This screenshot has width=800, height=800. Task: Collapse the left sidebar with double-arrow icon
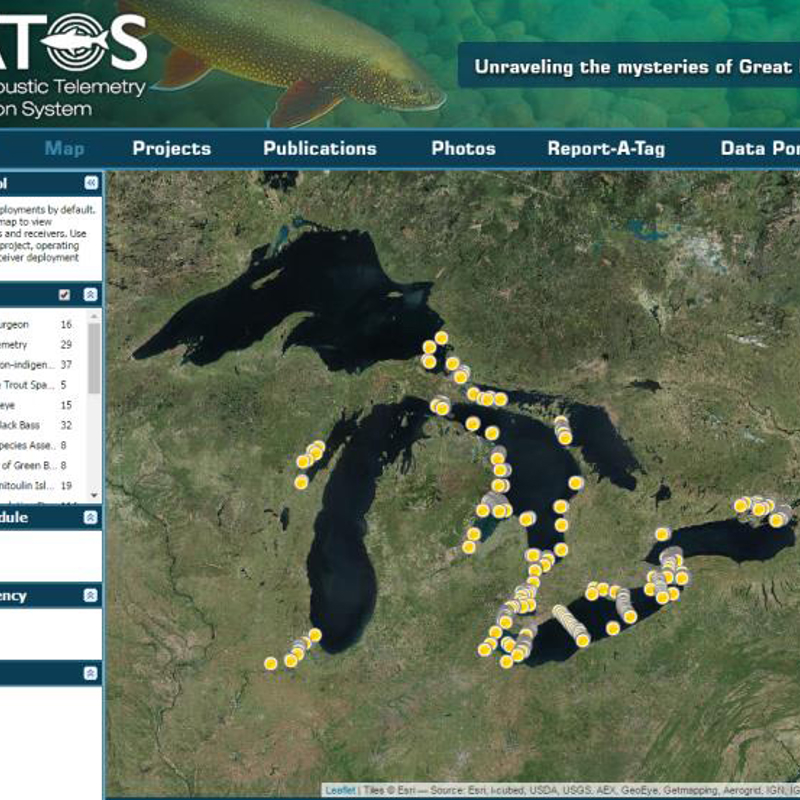pyautogui.click(x=91, y=183)
